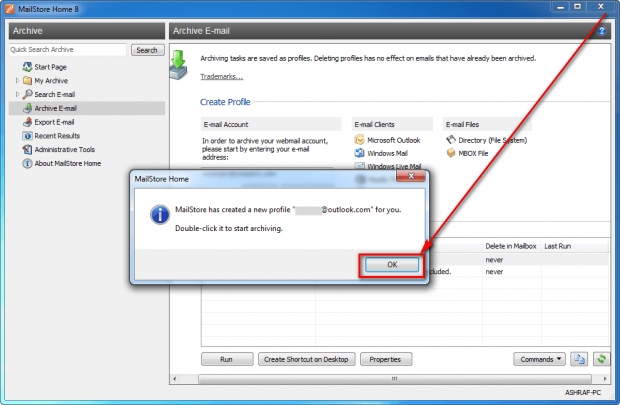This screenshot has width=620, height=405.
Task: Click the E-mail Account section header
Action: tap(271, 124)
